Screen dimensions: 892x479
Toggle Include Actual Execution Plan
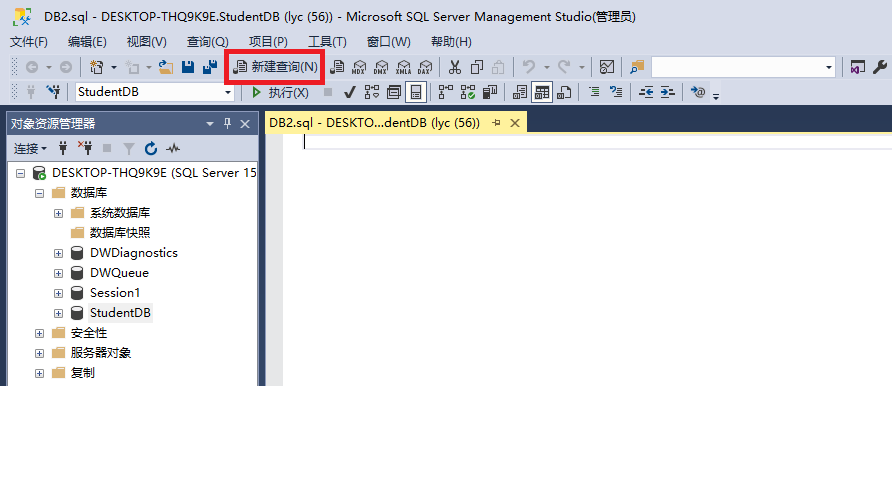pos(446,92)
